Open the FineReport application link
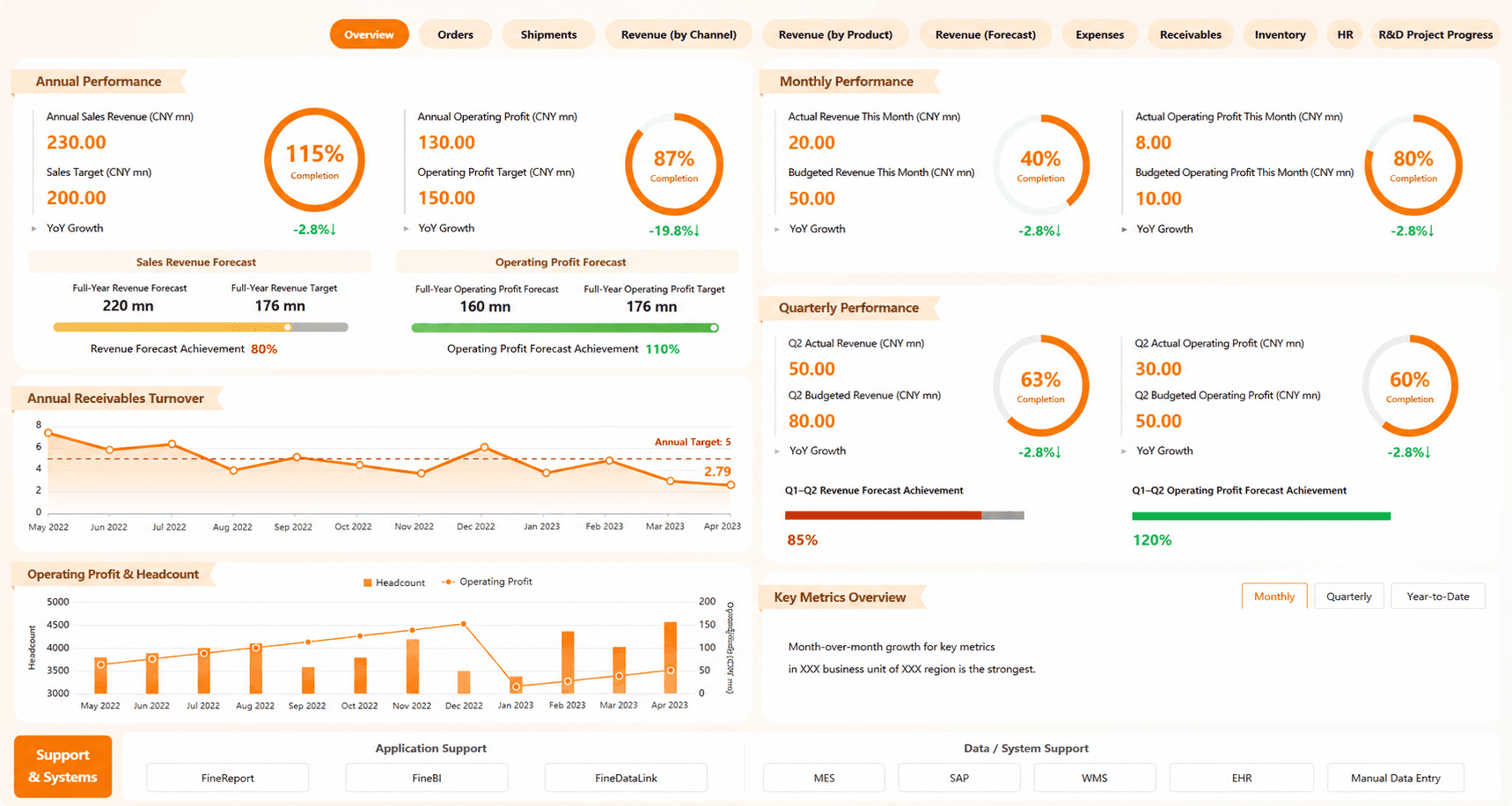 pos(227,778)
